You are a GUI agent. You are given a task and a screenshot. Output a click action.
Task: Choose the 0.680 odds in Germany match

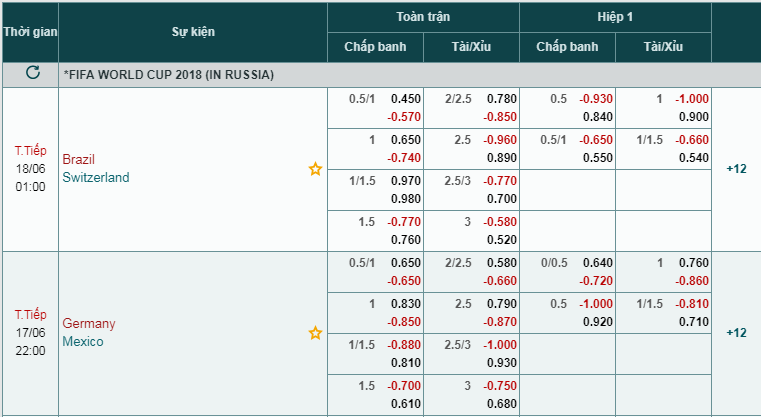coord(501,404)
